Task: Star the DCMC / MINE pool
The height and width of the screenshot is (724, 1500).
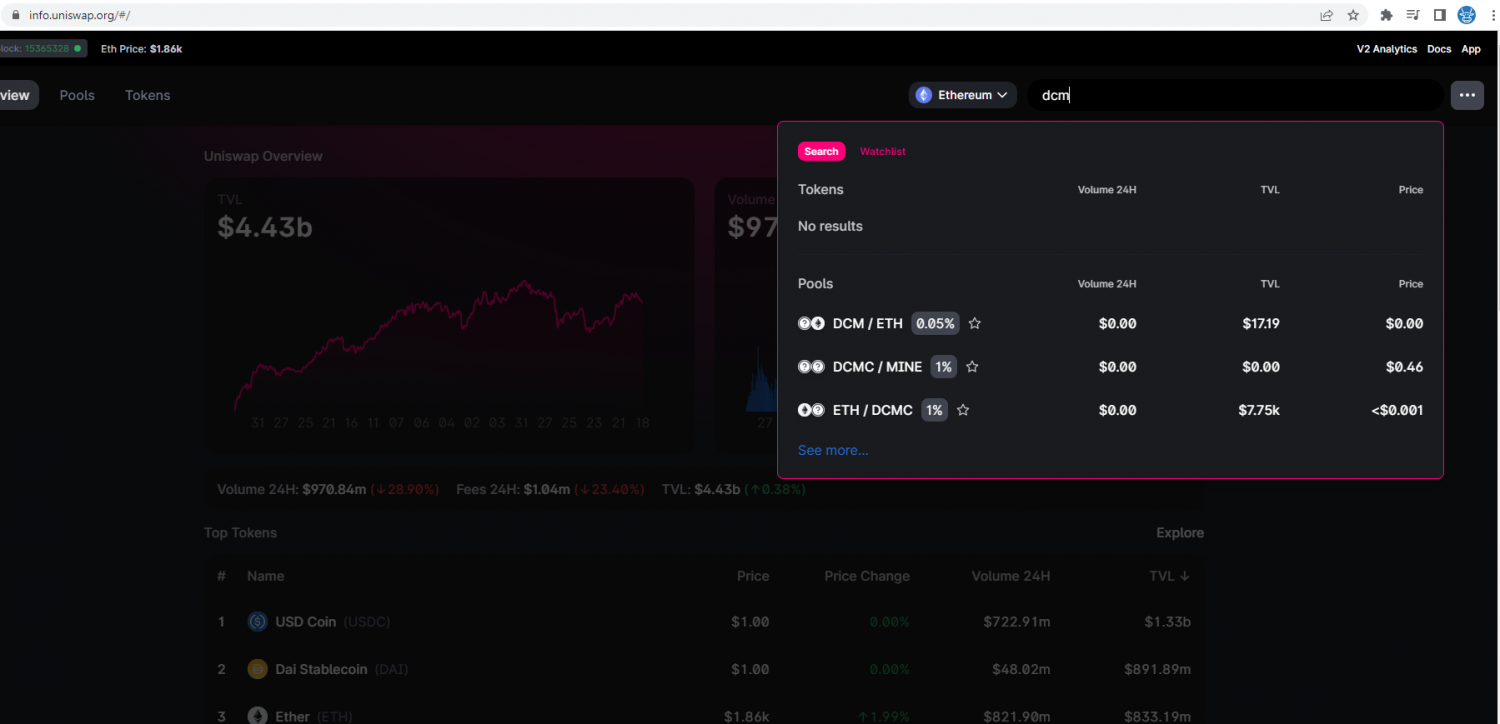Action: [972, 367]
